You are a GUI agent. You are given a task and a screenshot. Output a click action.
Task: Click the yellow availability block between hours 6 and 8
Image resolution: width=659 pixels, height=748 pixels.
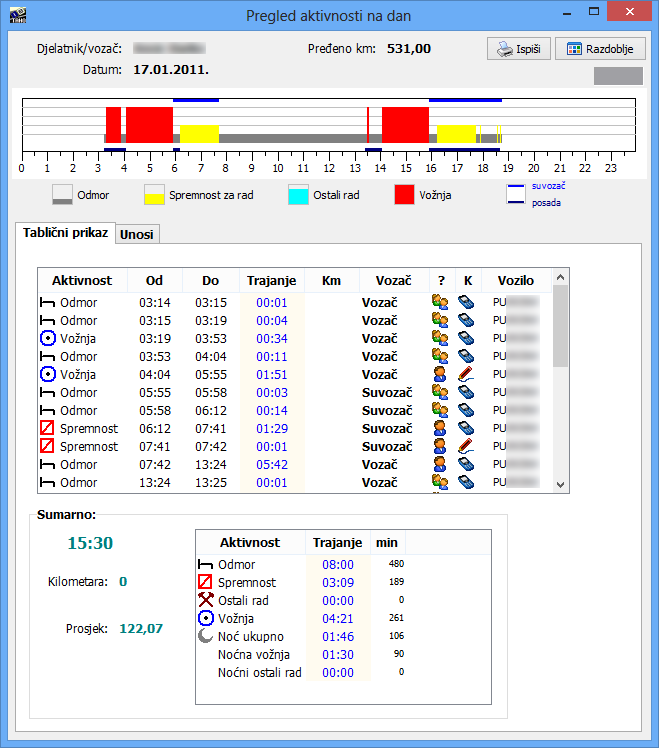pyautogui.click(x=199, y=134)
